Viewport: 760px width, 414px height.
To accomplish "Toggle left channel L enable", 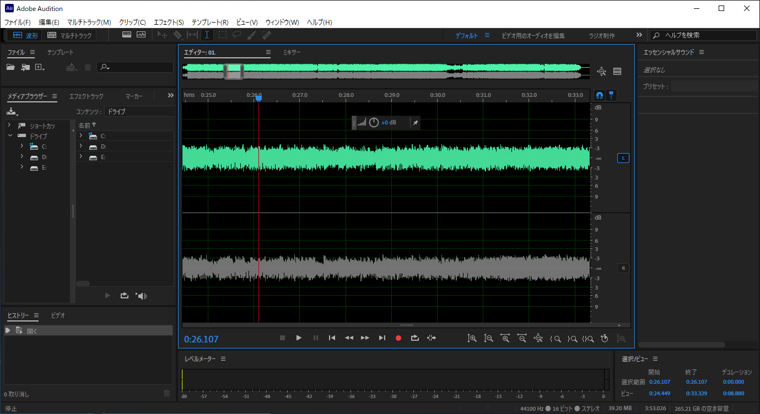I will click(x=623, y=158).
